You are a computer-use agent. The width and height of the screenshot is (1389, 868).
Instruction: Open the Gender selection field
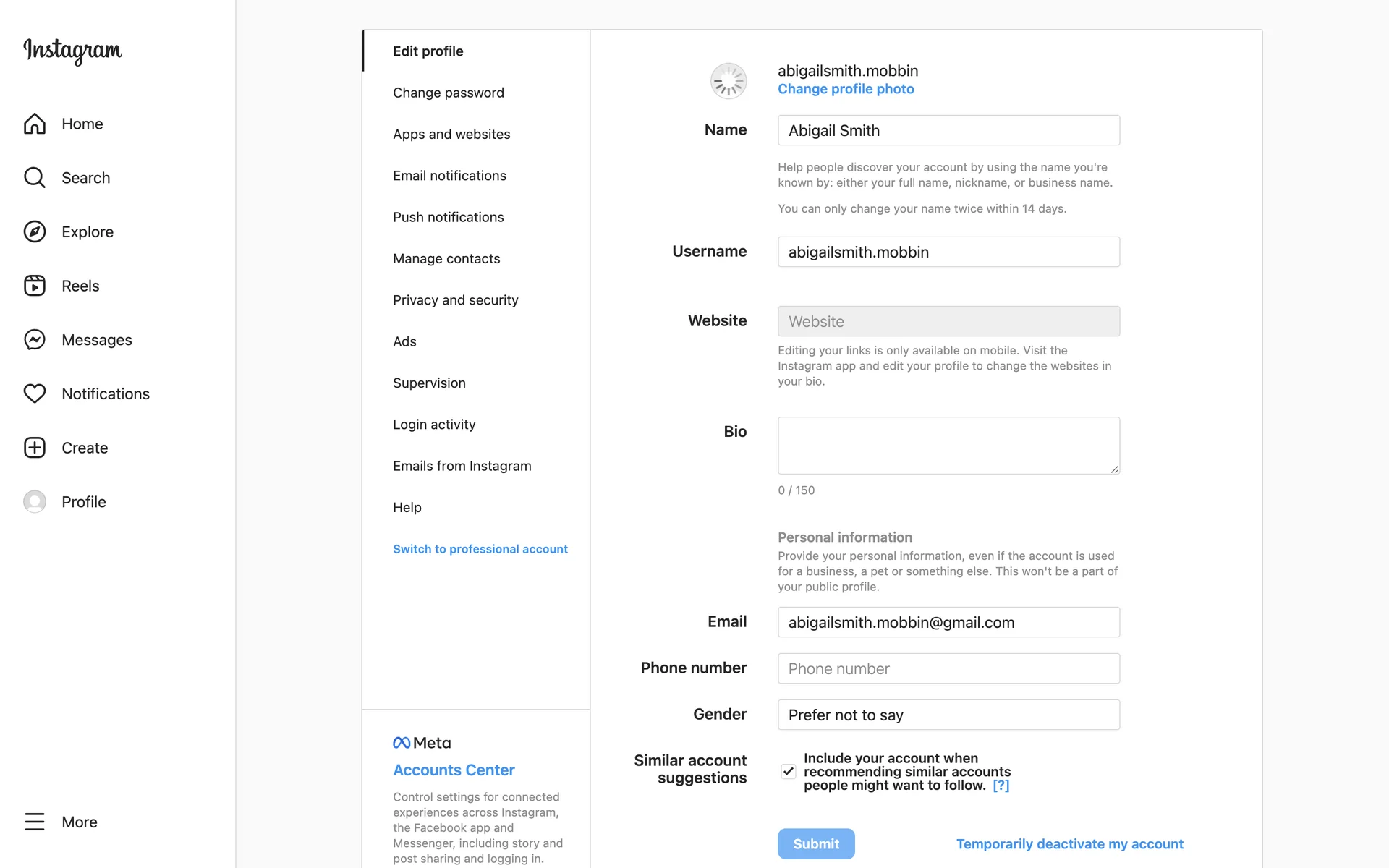click(x=948, y=715)
